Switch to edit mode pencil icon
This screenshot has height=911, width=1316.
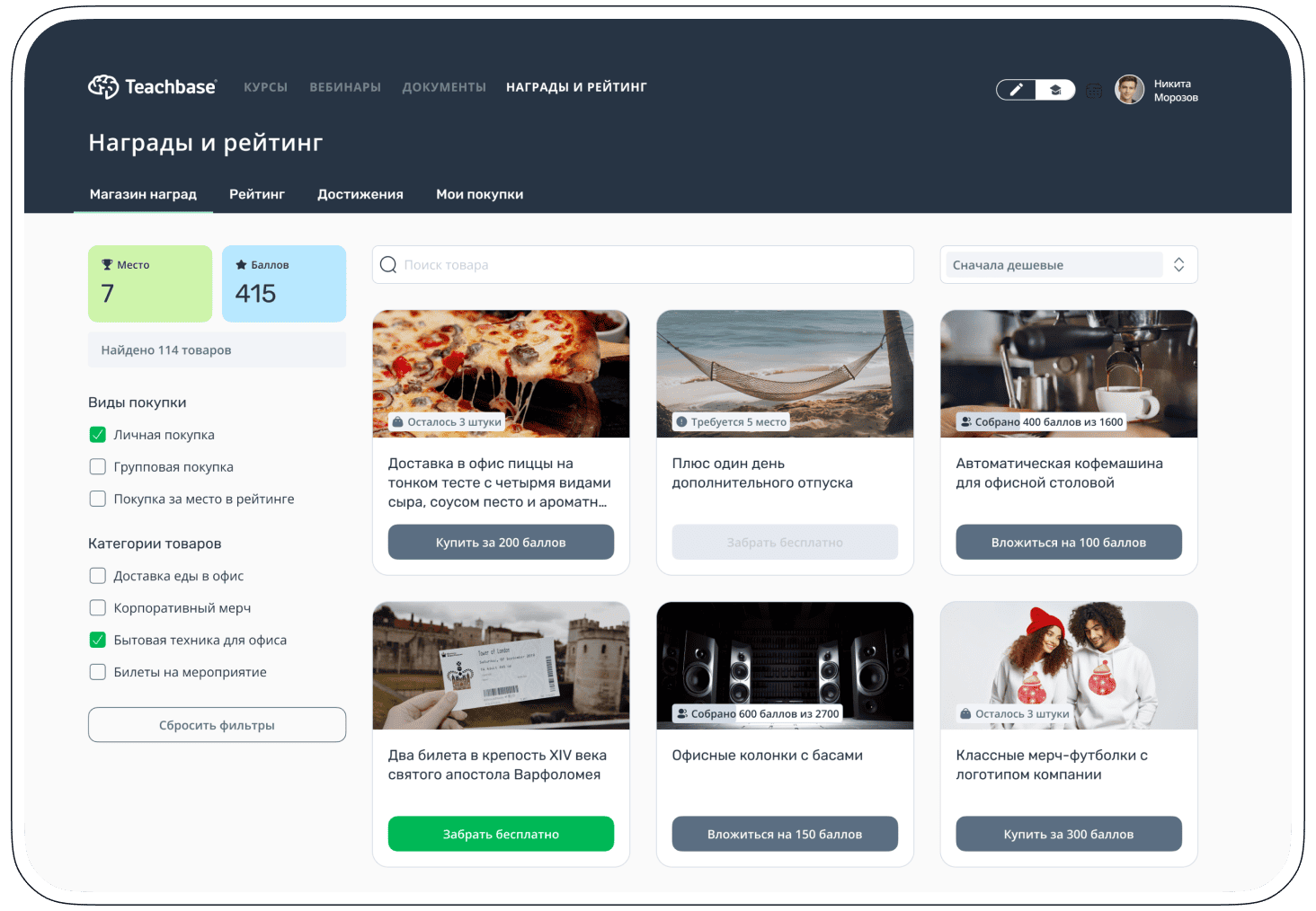click(x=1017, y=90)
